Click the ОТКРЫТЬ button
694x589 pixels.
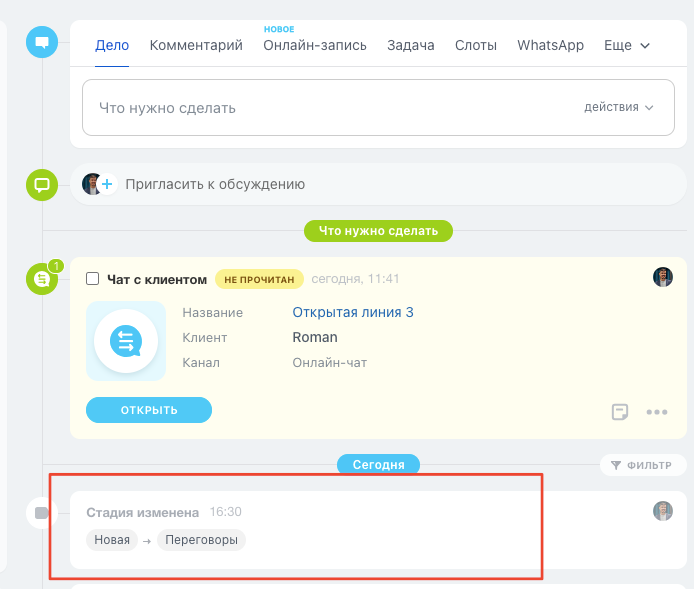tap(149, 410)
